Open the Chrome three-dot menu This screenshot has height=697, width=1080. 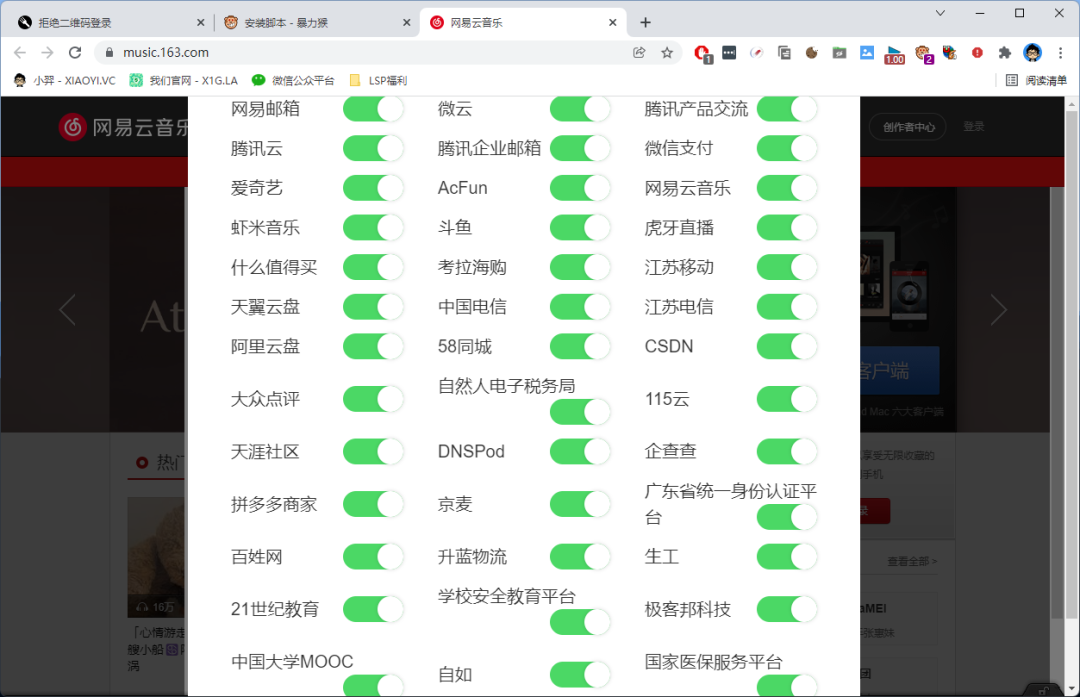1060,52
